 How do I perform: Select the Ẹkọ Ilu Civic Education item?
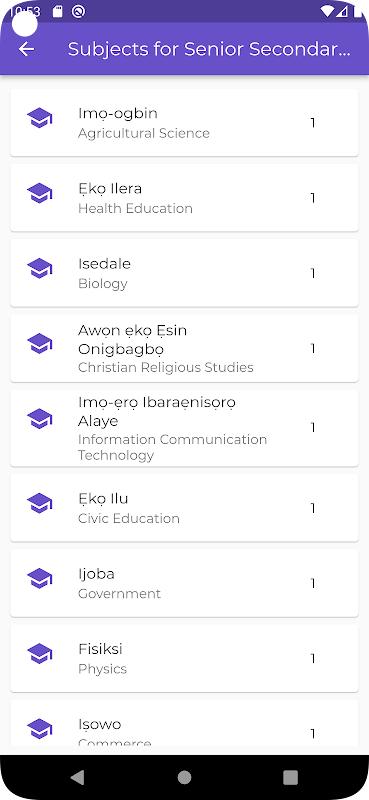click(x=184, y=508)
